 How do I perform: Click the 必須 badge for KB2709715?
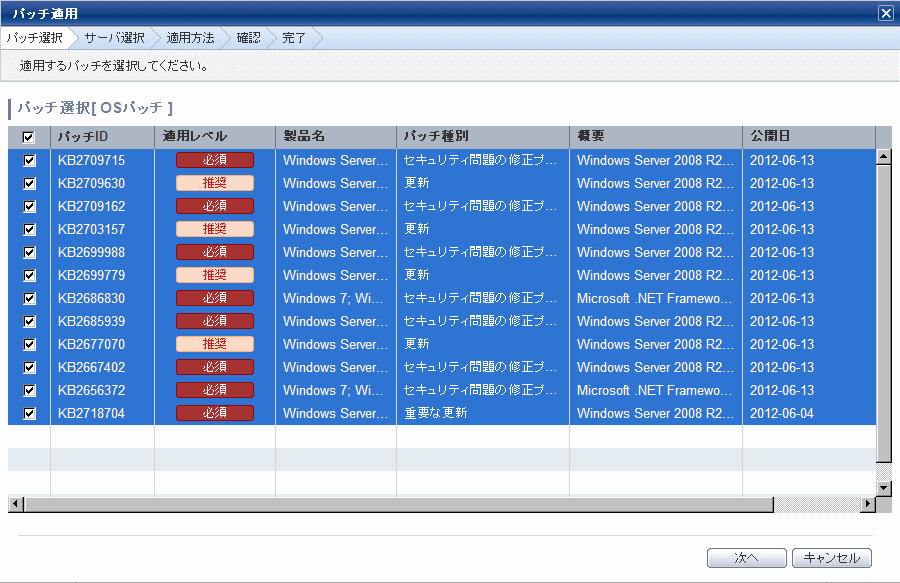click(215, 160)
